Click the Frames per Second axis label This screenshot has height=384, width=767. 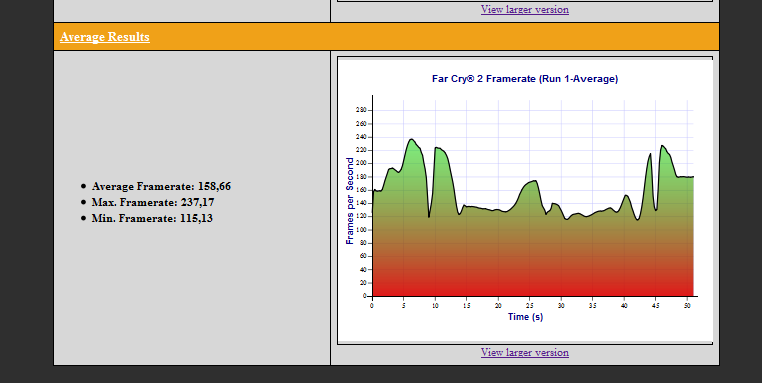[350, 201]
